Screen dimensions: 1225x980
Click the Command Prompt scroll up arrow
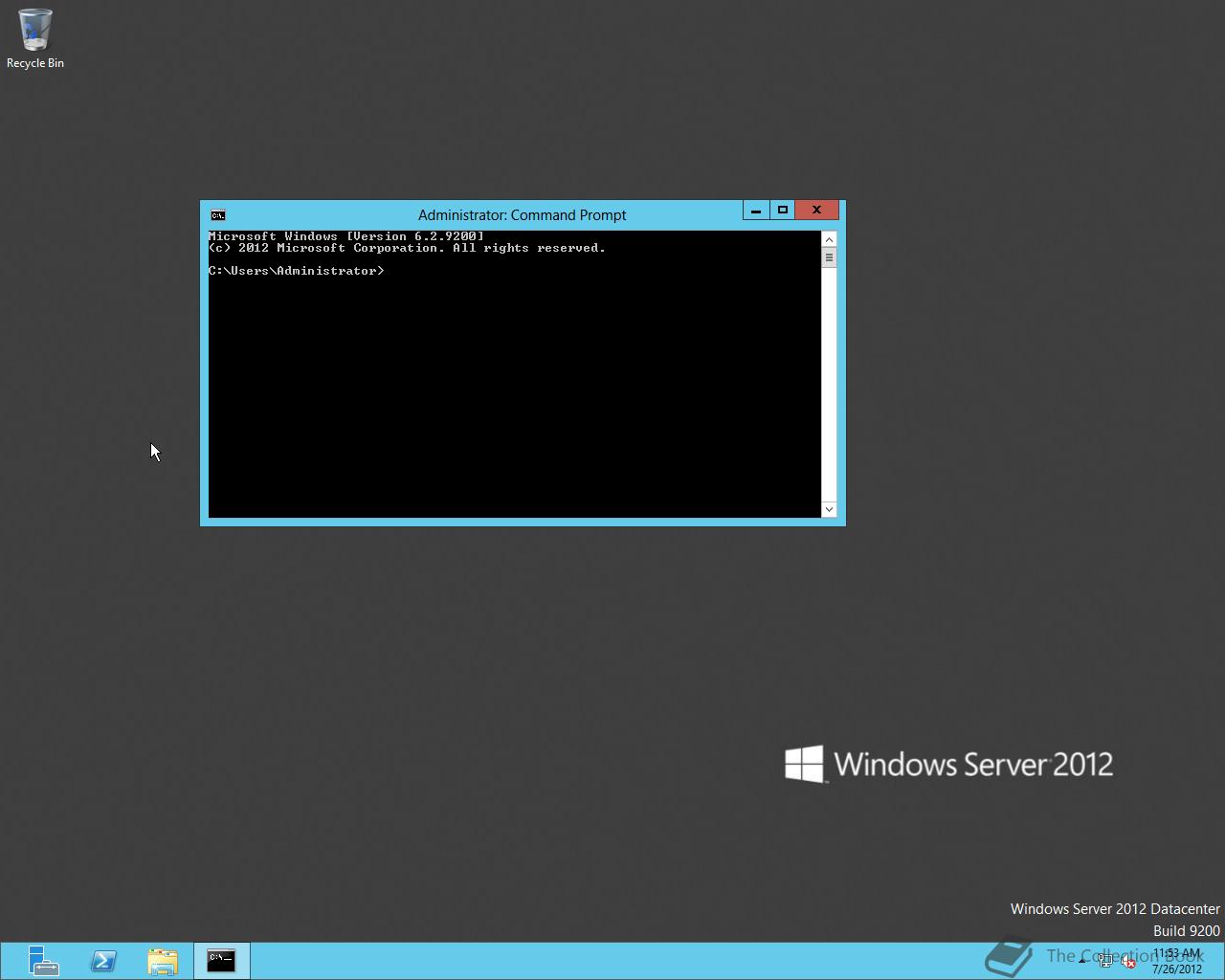point(829,239)
